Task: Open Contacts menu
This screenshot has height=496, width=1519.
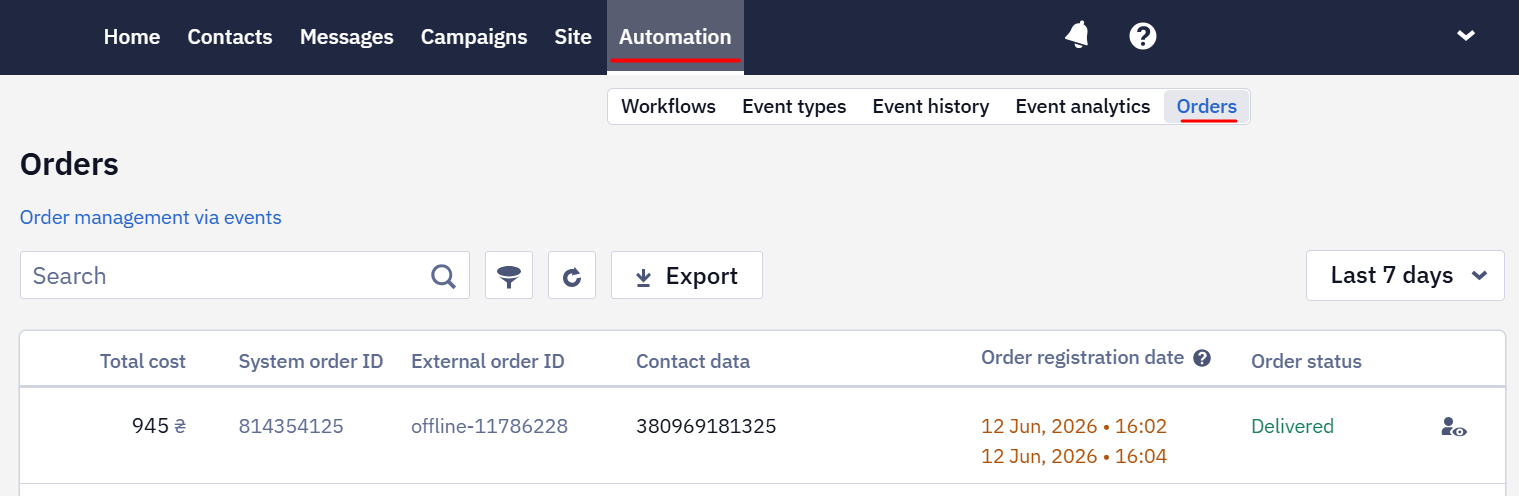Action: coord(230,37)
